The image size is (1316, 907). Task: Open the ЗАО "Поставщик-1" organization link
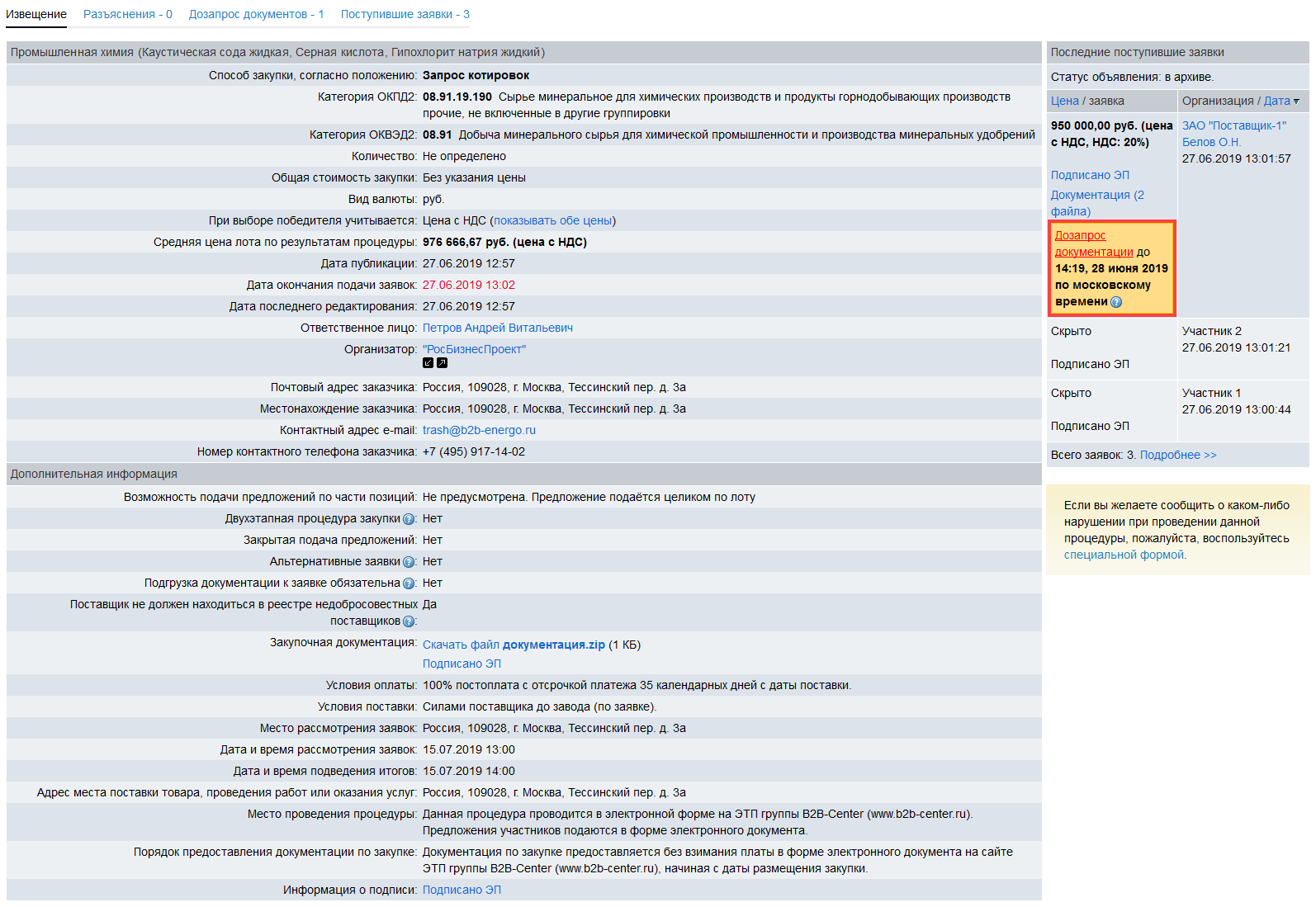(x=1233, y=125)
